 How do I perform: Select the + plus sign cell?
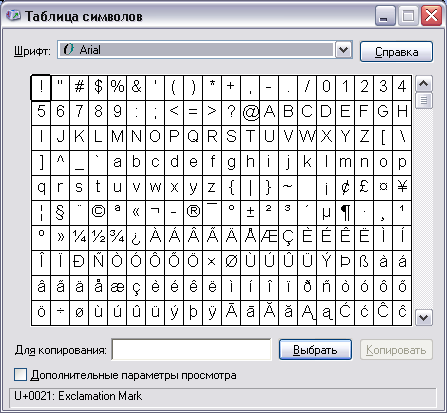pyautogui.click(x=231, y=88)
